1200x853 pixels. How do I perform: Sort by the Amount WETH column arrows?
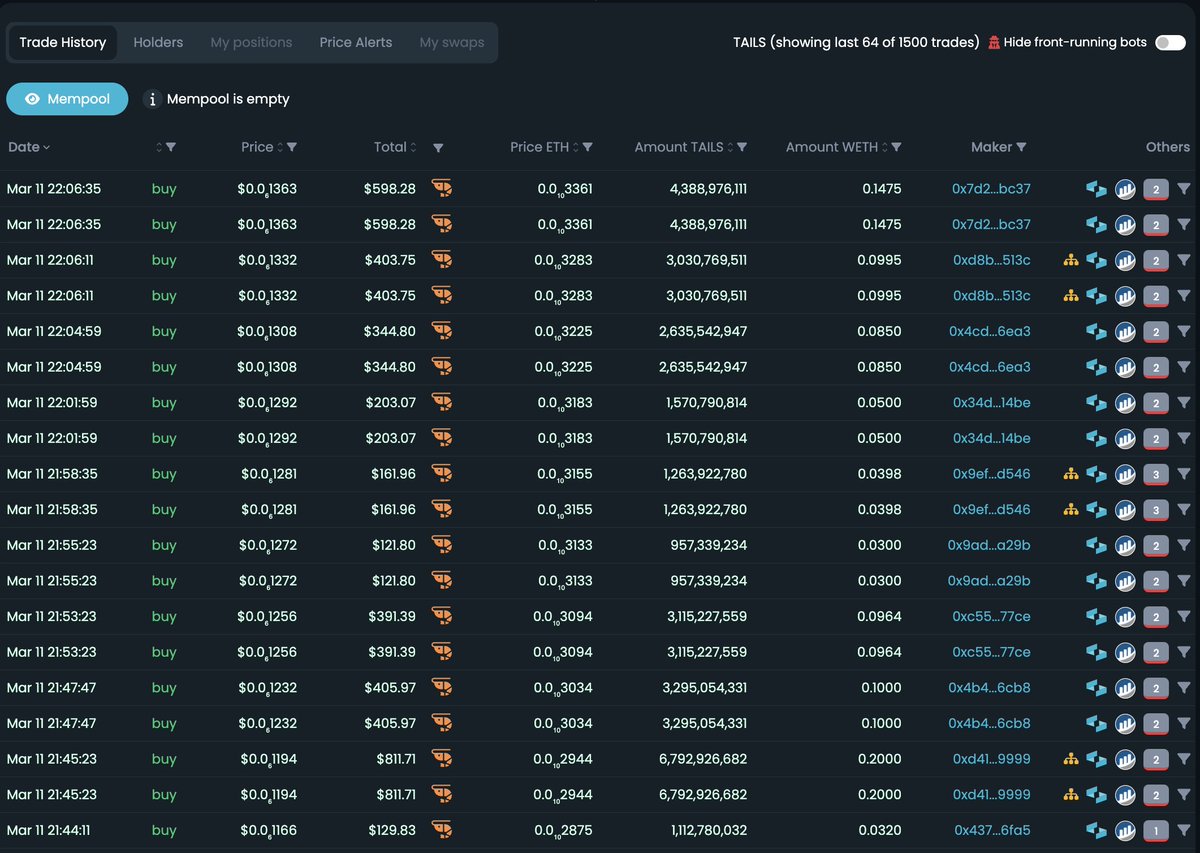[x=885, y=147]
